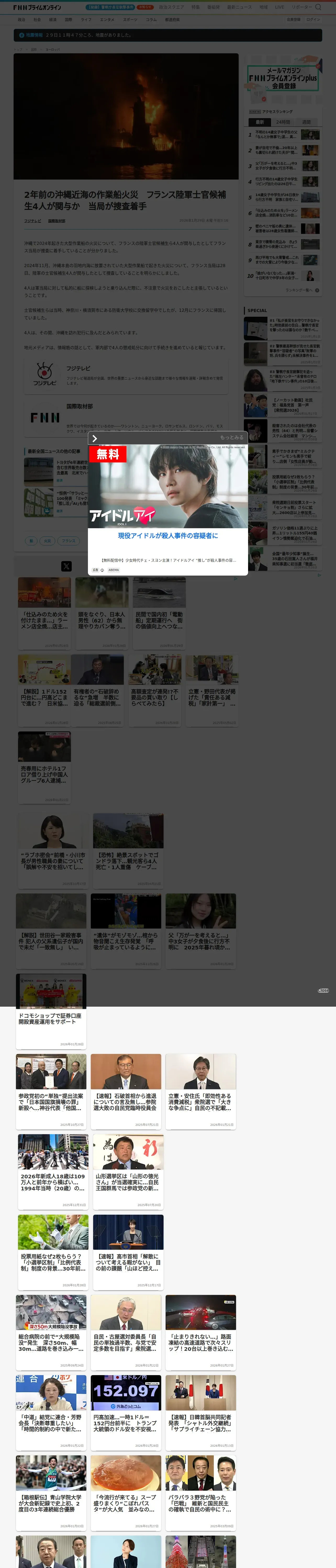The height and width of the screenshot is (1568, 336).
Task: Open the ランキング一覧へ link
Action: tap(299, 290)
